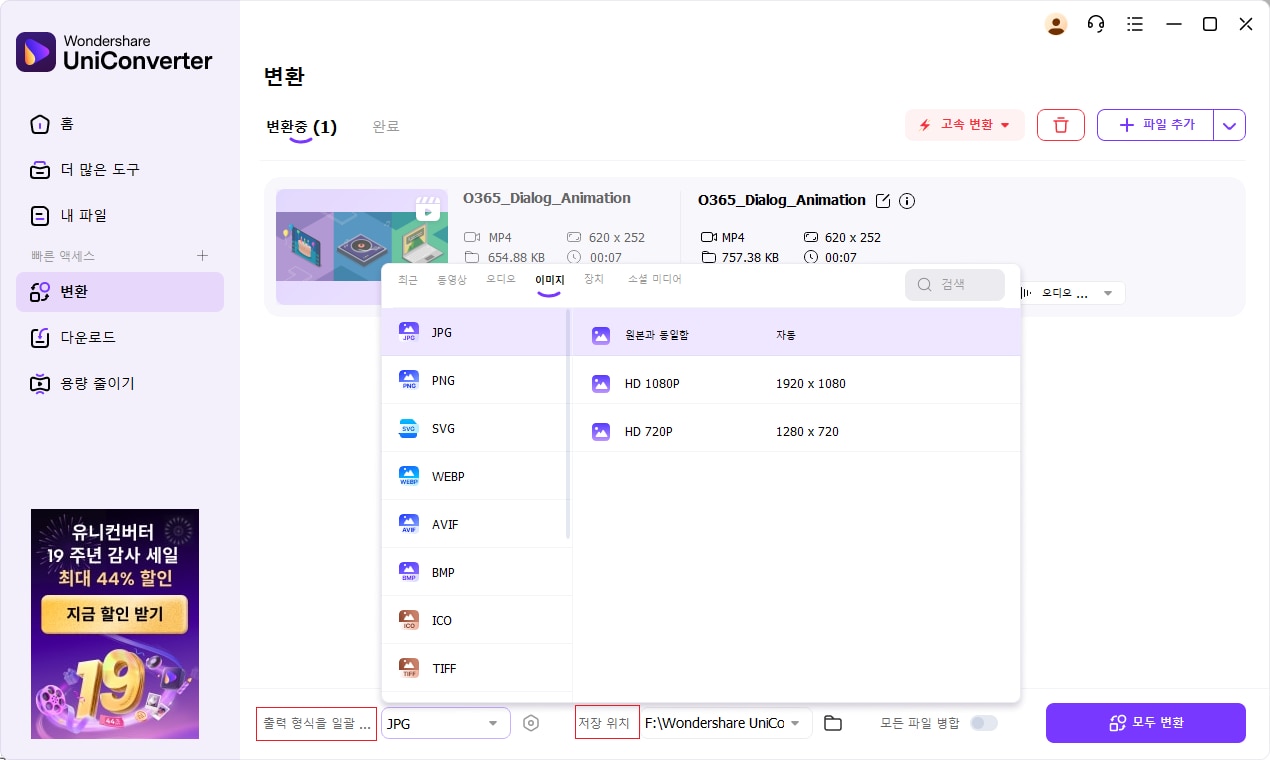This screenshot has height=760, width=1270.
Task: Choose the JPG format icon in list
Action: coord(408,332)
